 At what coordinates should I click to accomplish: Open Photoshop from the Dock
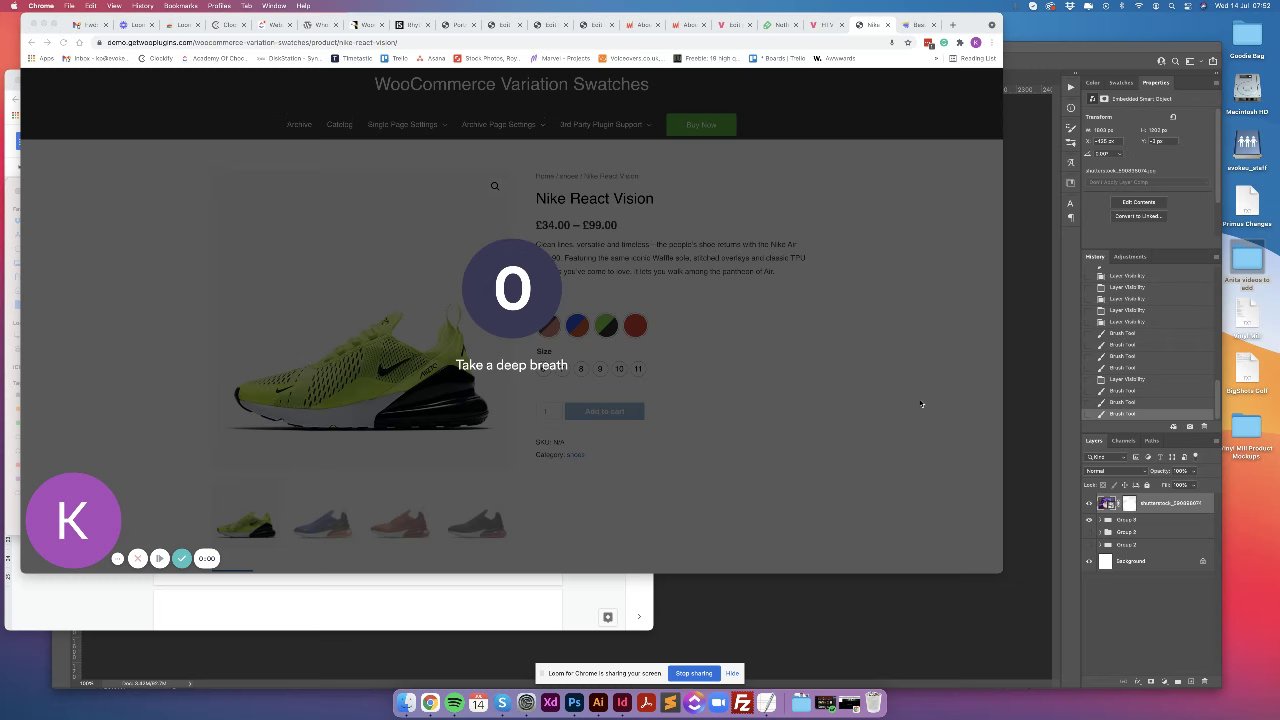click(x=574, y=704)
